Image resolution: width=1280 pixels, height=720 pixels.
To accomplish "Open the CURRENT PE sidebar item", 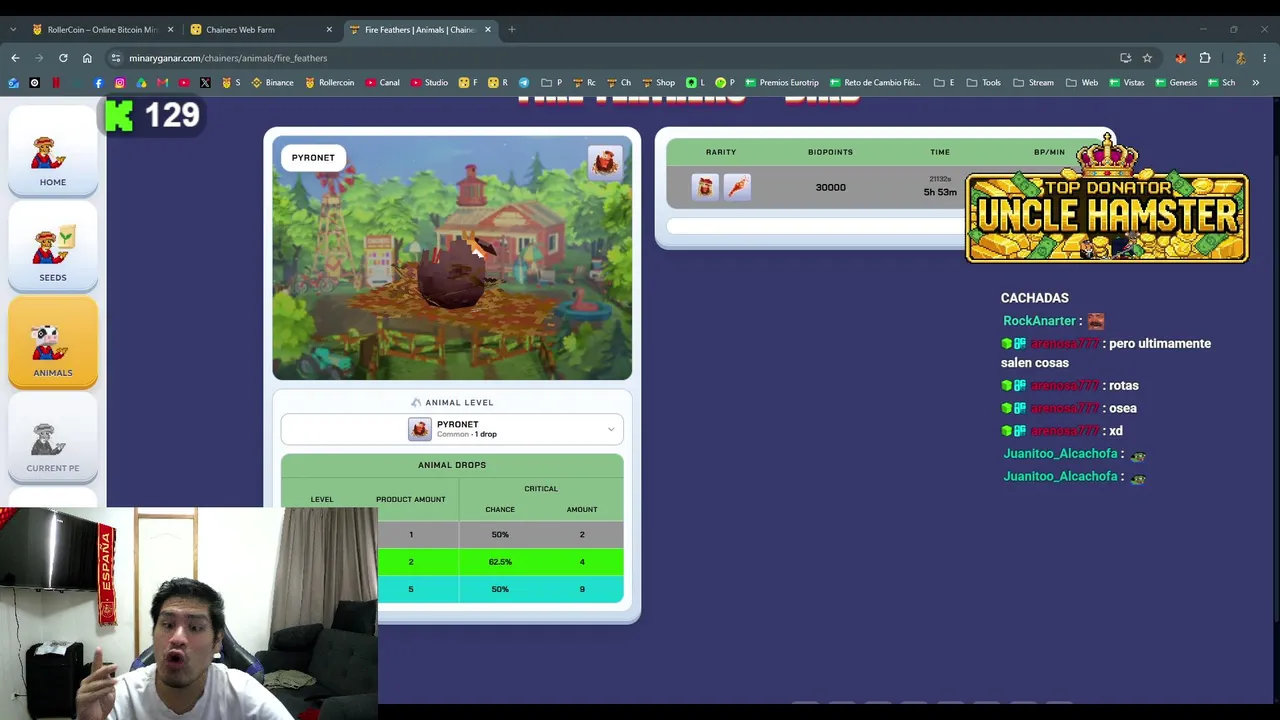I will [x=53, y=438].
